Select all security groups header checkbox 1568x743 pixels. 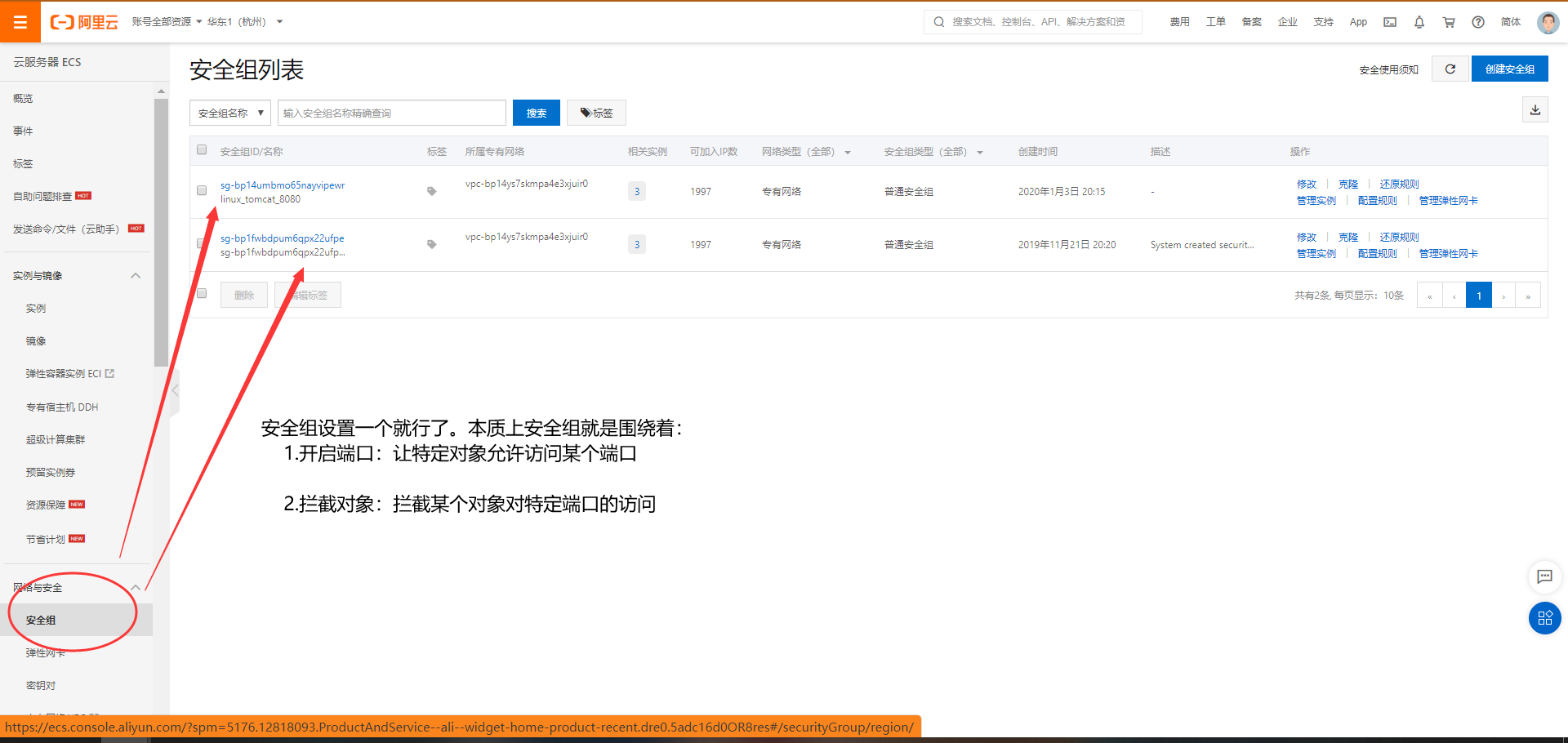(x=202, y=149)
